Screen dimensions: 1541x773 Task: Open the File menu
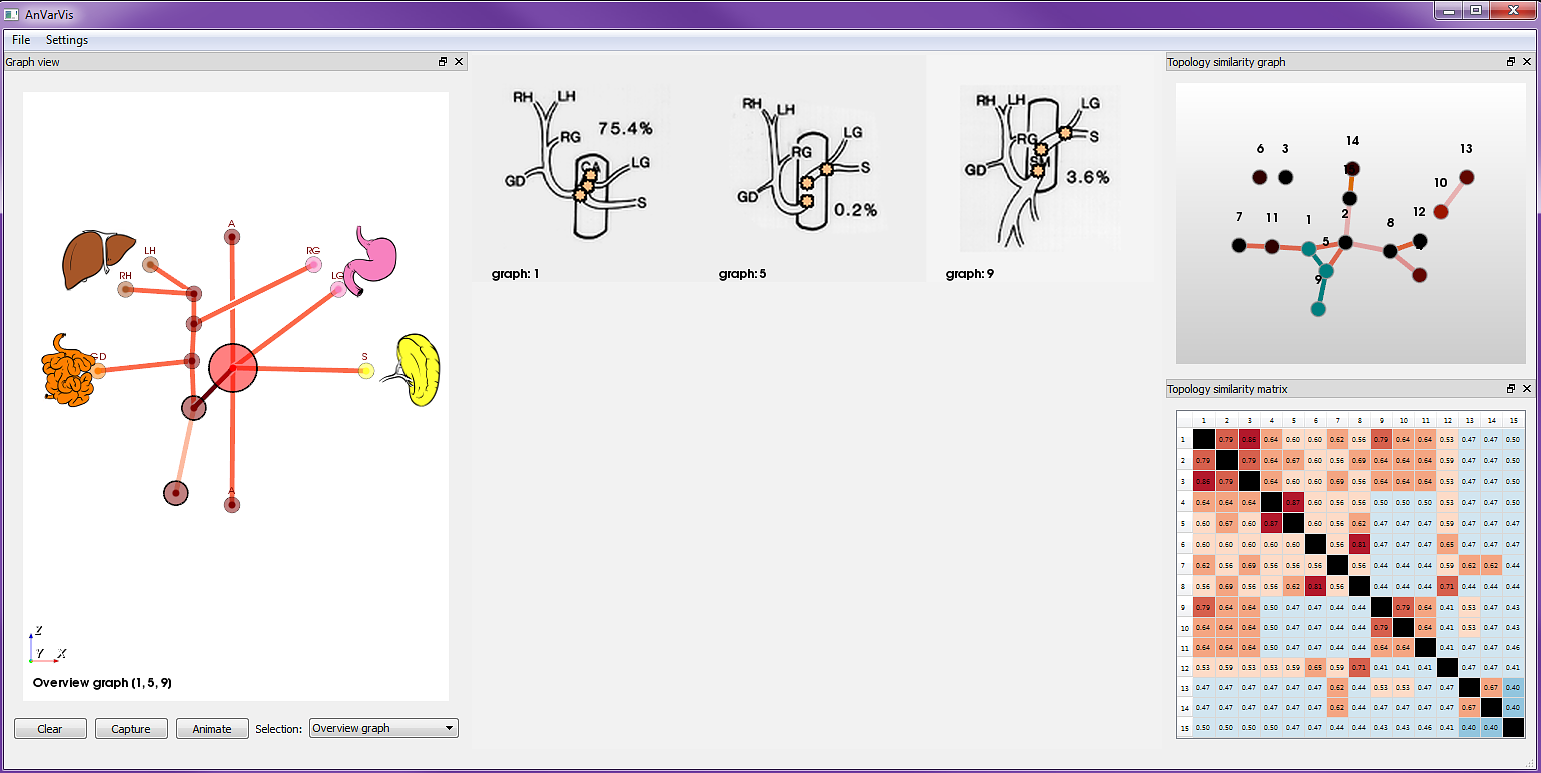(21, 40)
